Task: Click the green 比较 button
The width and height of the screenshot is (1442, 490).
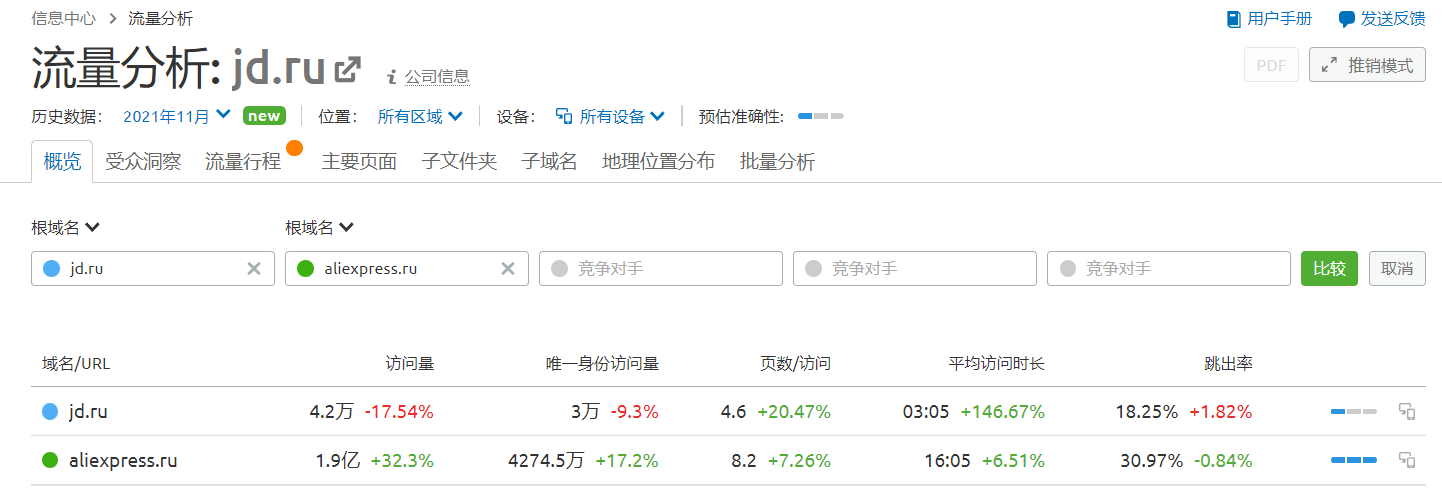Action: (1329, 268)
